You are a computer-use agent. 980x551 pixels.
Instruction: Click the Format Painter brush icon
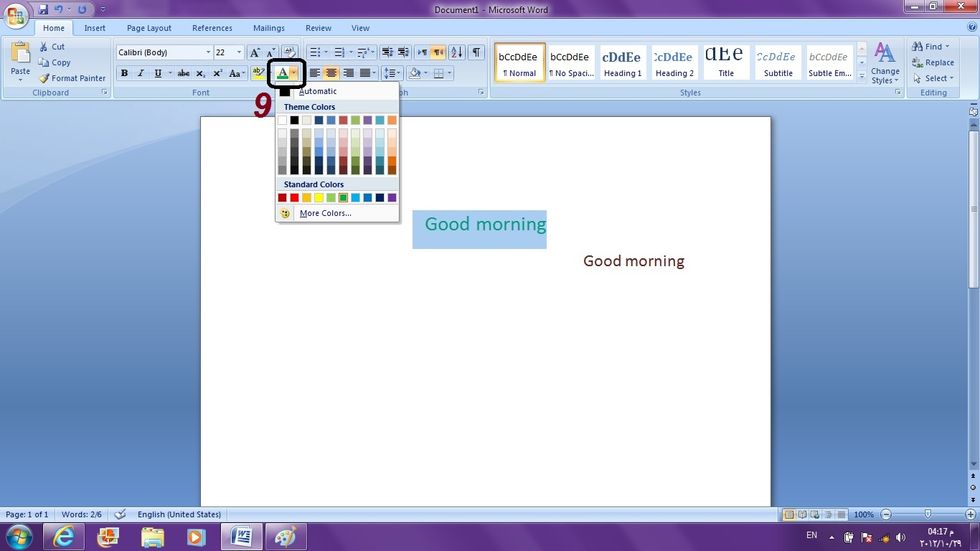click(44, 78)
